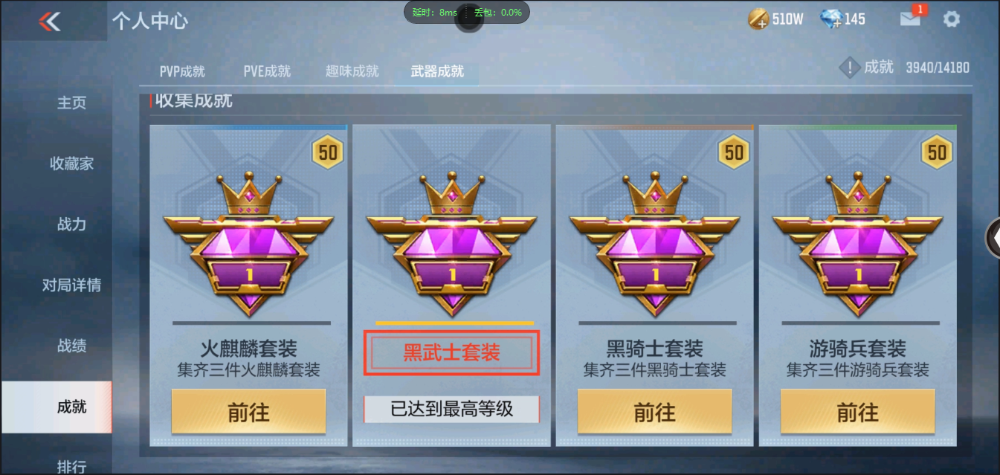Tap the 火麒麟套装 crown medal badge
The width and height of the screenshot is (1000, 475).
tap(248, 244)
